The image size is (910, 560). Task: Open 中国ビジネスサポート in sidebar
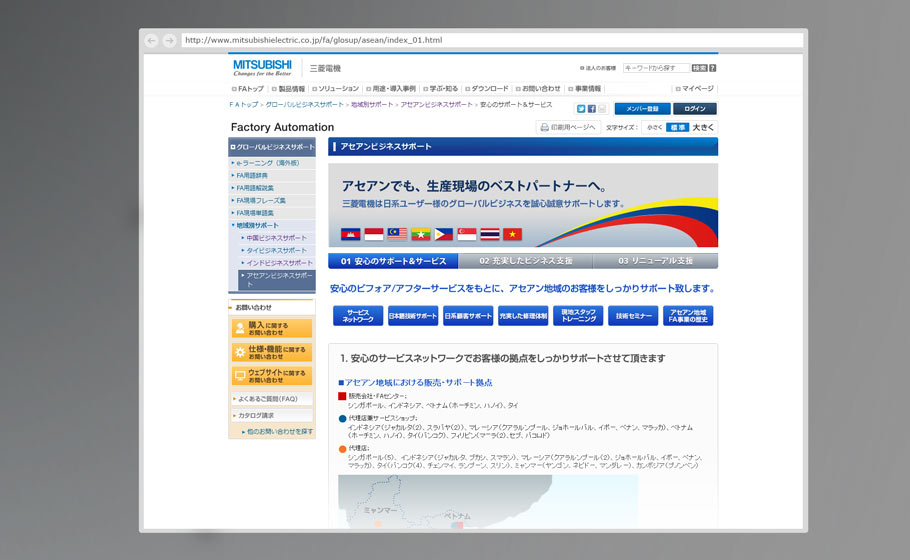tap(276, 238)
